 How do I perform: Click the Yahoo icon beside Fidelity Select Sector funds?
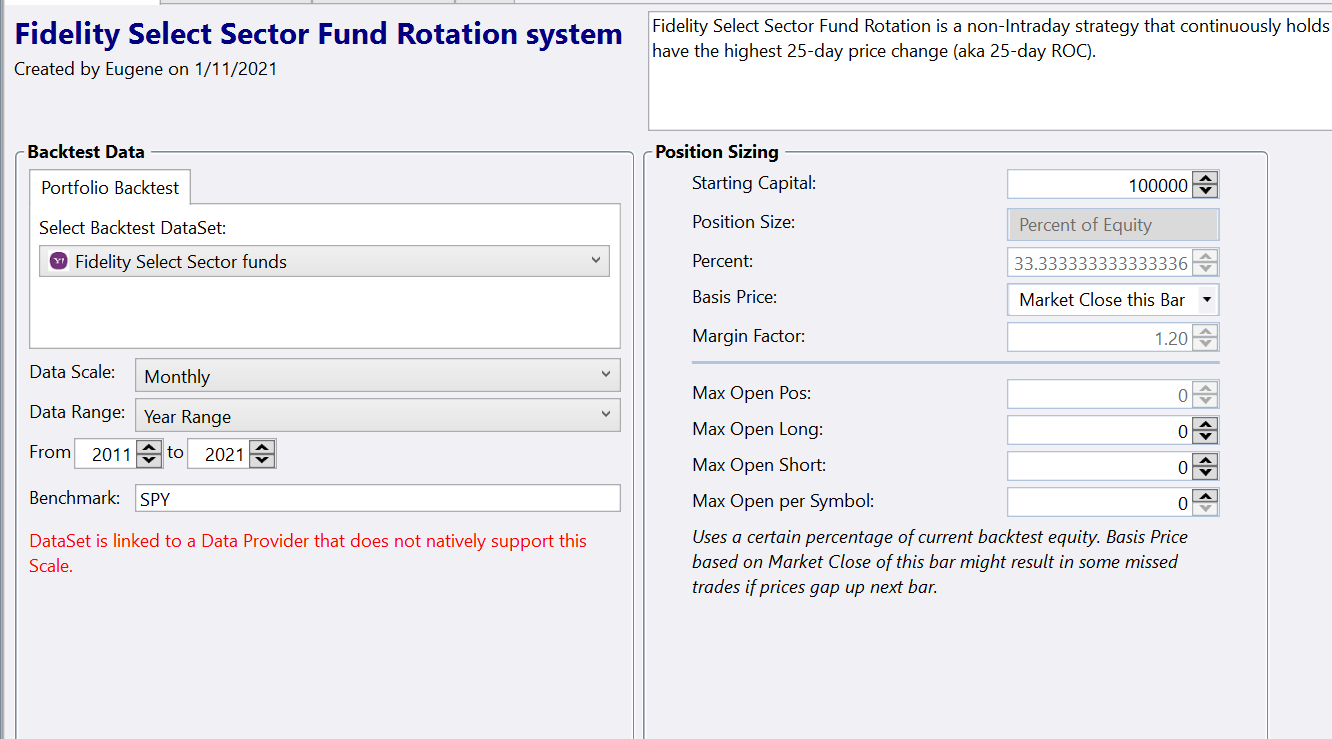pyautogui.click(x=59, y=261)
